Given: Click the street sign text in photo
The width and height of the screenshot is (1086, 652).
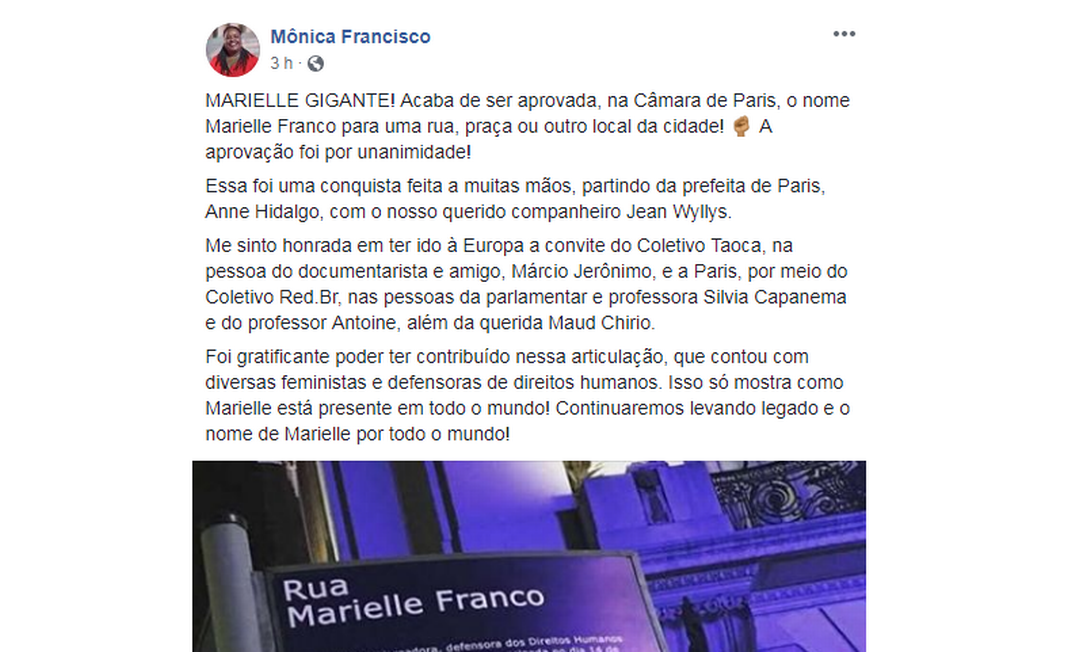Looking at the screenshot, I should [414, 601].
